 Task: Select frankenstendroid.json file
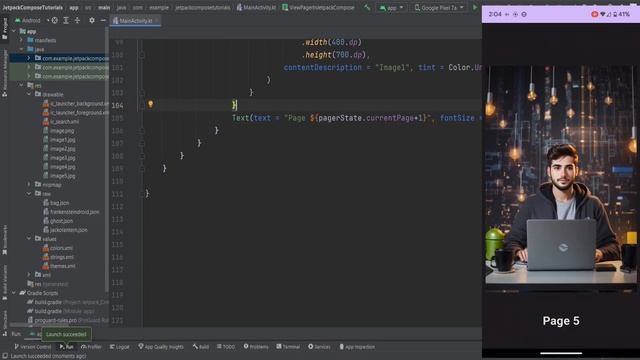pos(71,211)
